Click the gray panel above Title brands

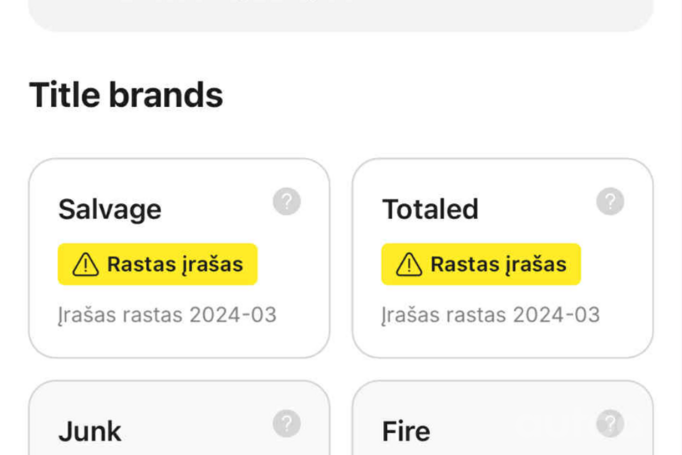point(340,14)
